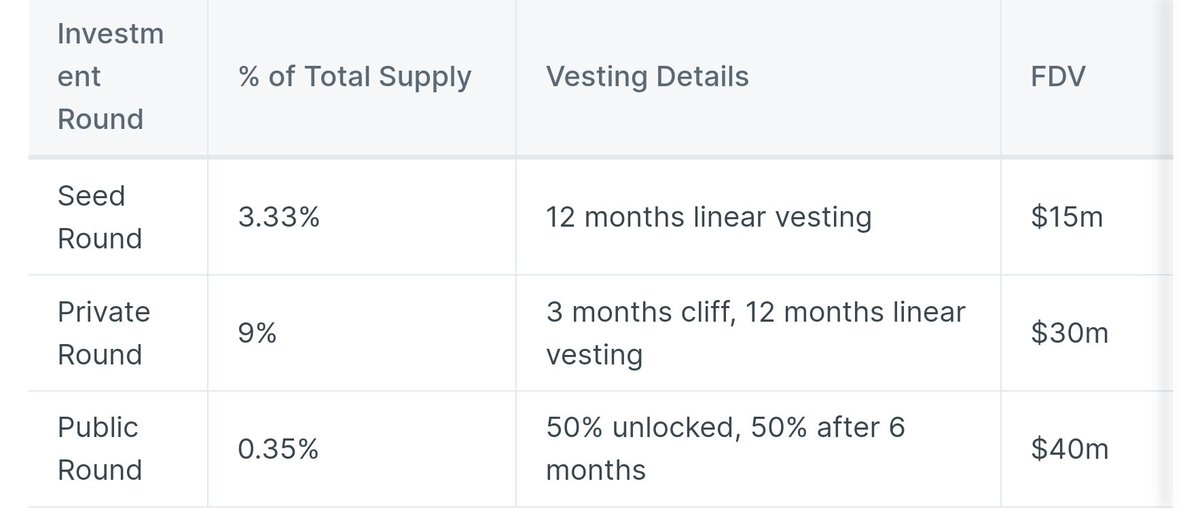Click the 0.35% supply cell
1200x509 pixels.
point(279,449)
